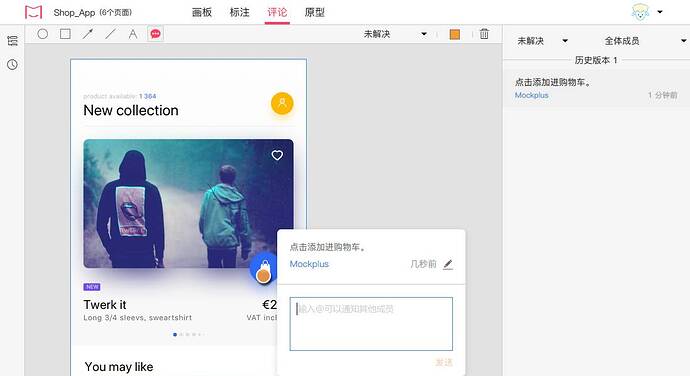The image size is (690, 376).
Task: Click Mockplus author link in right panel
Action: pos(532,95)
